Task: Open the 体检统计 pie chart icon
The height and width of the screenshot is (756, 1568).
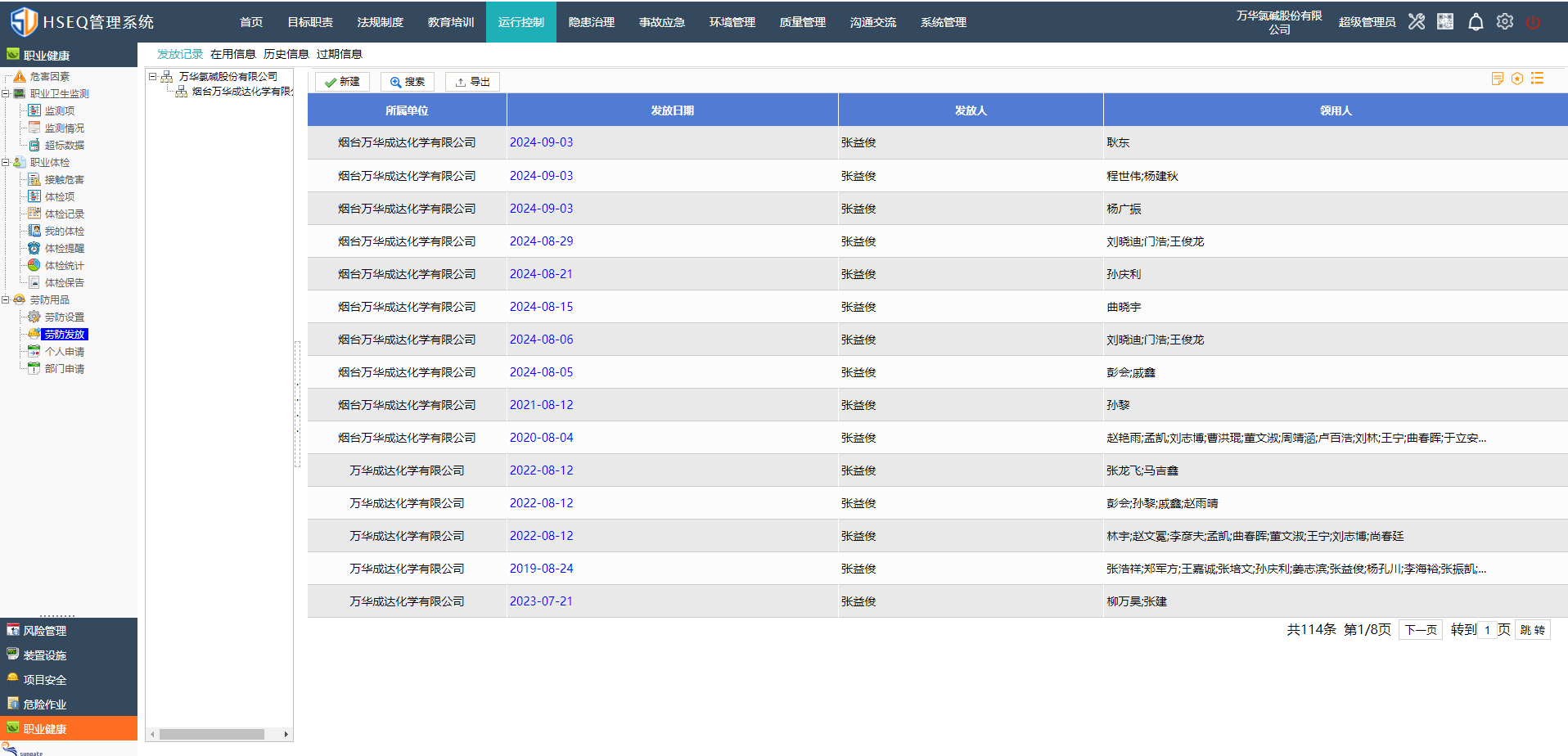Action: tap(34, 265)
